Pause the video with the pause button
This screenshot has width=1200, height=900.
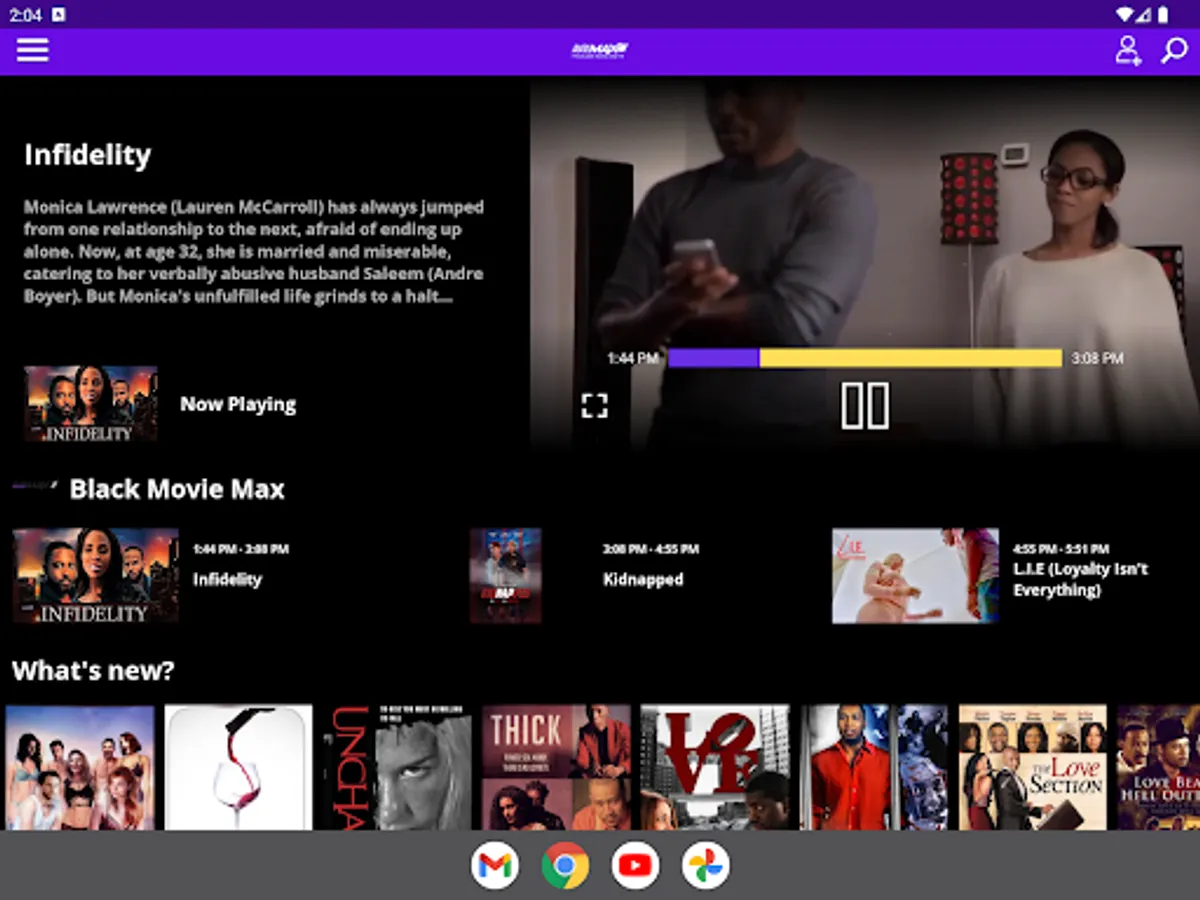865,405
